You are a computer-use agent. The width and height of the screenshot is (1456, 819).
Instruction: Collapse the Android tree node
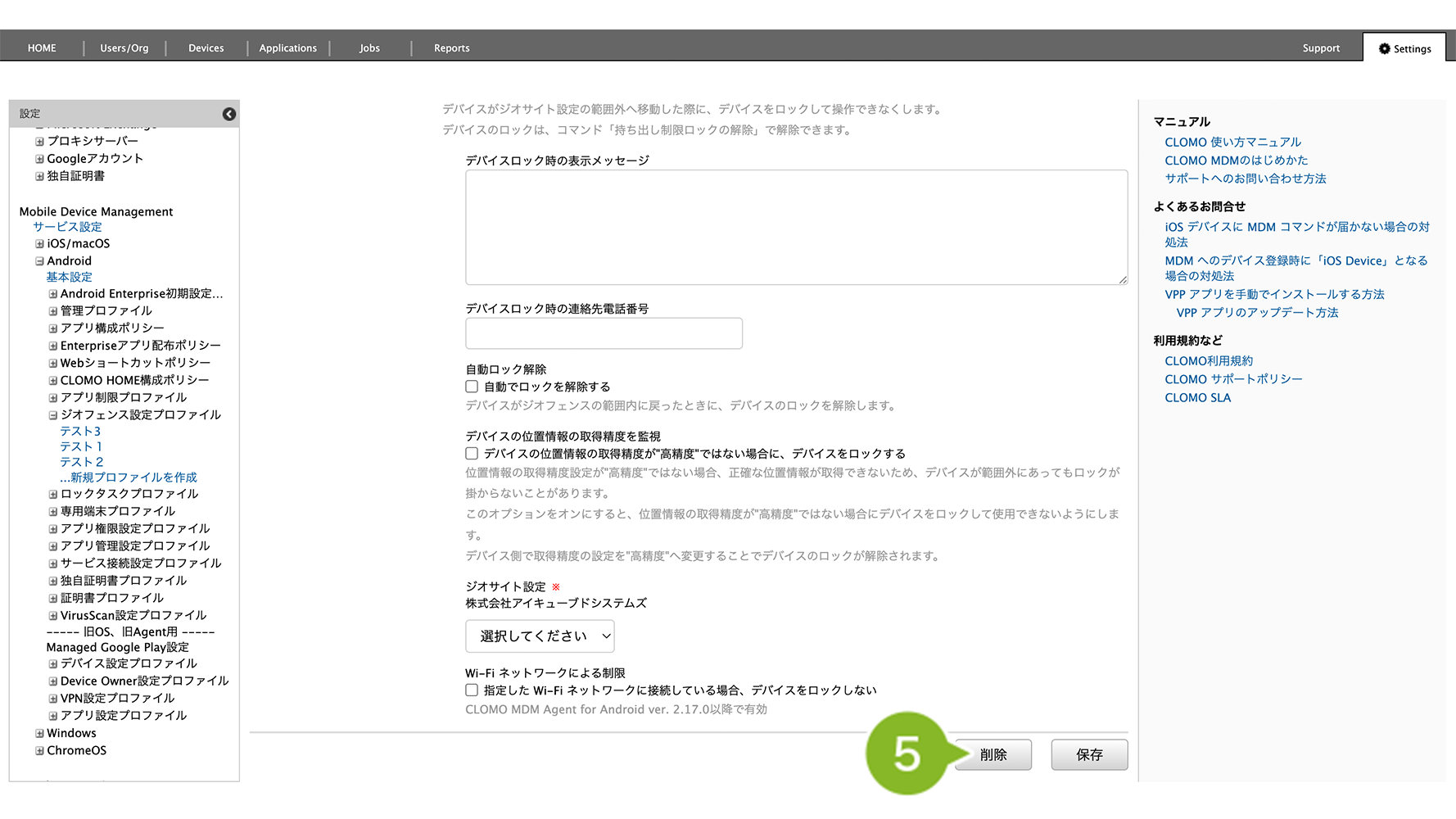(39, 261)
